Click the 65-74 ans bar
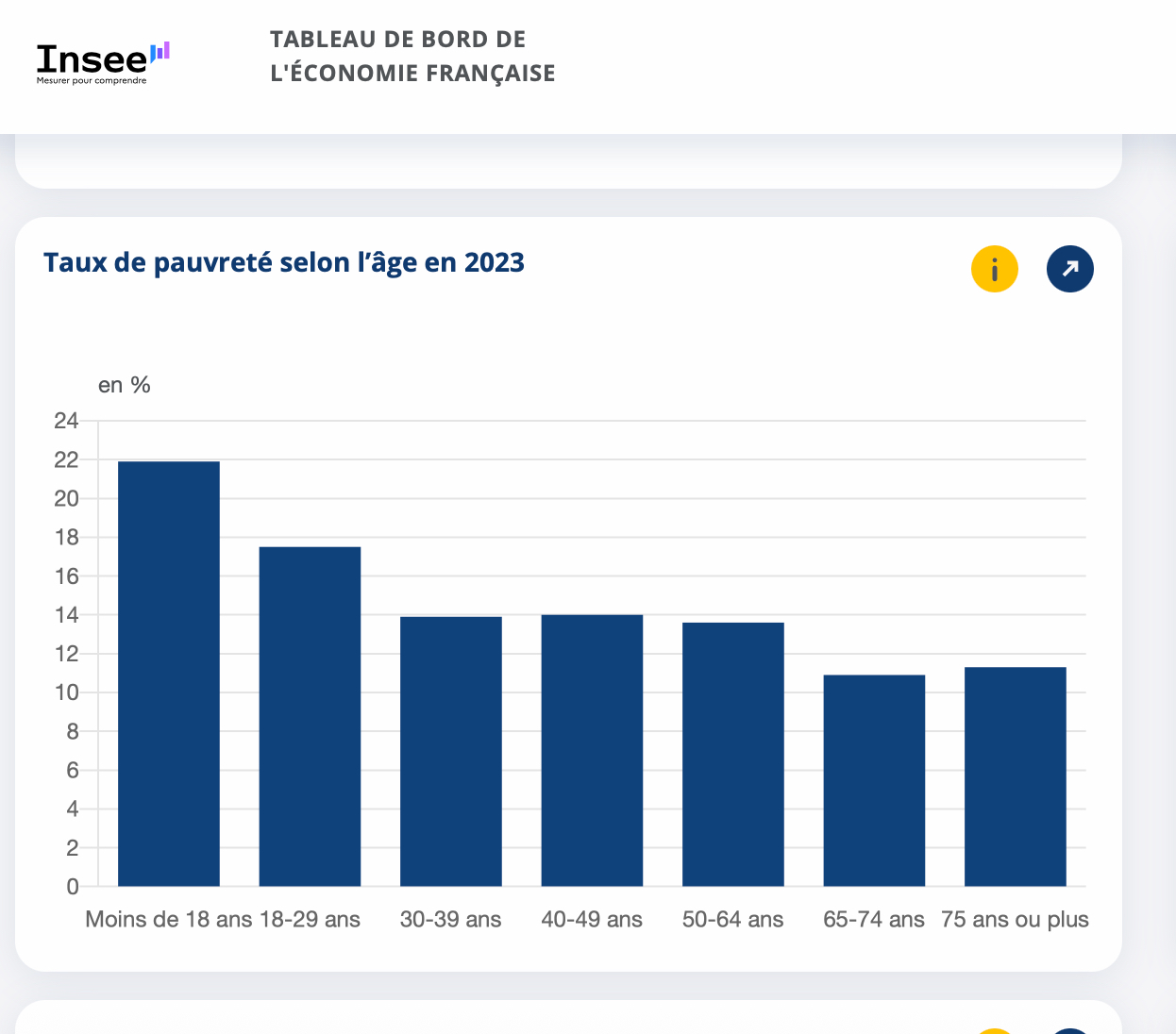The image size is (1176, 1034). (x=874, y=780)
